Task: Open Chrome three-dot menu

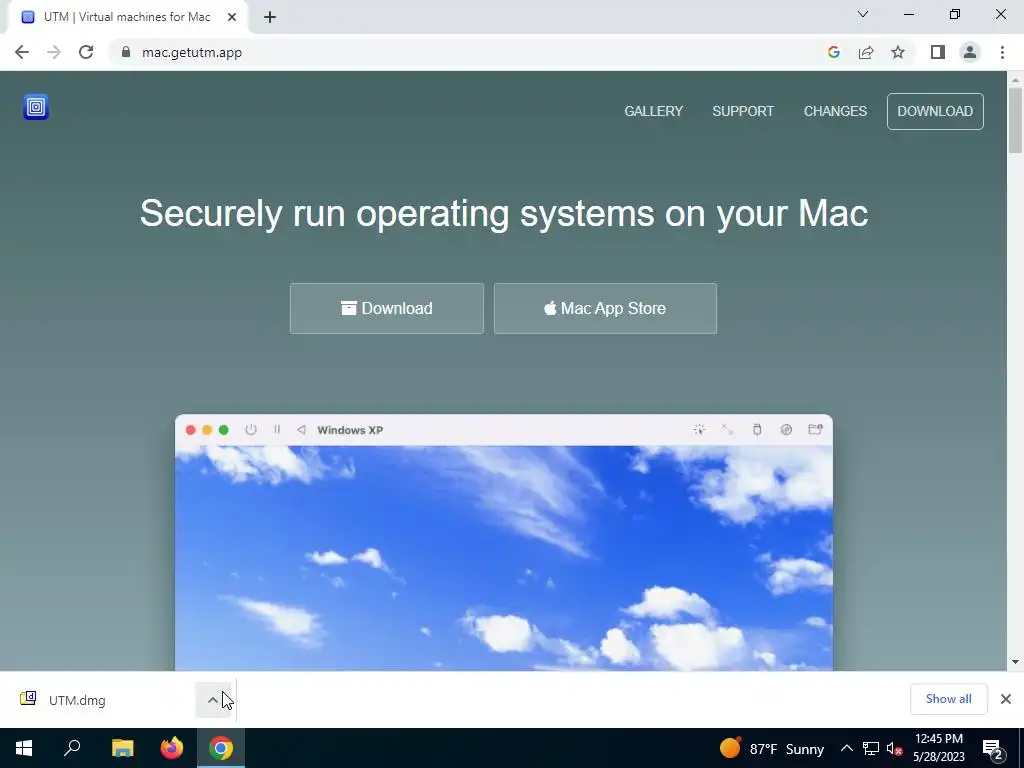Action: point(1002,52)
